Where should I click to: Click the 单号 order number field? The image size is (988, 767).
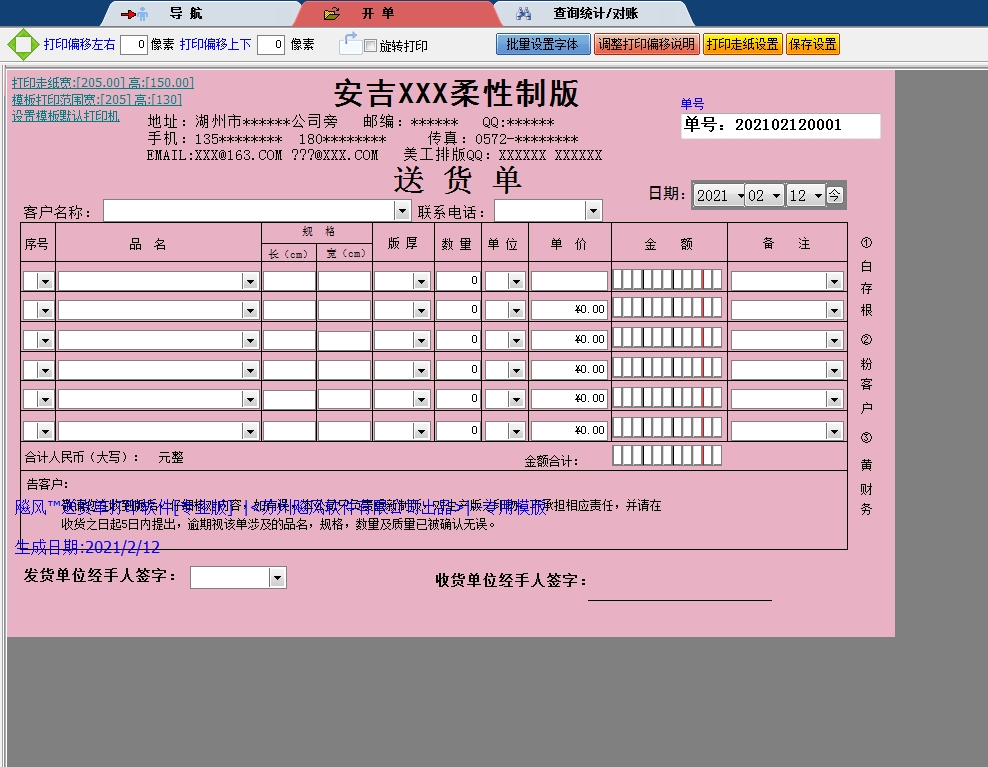[x=780, y=125]
